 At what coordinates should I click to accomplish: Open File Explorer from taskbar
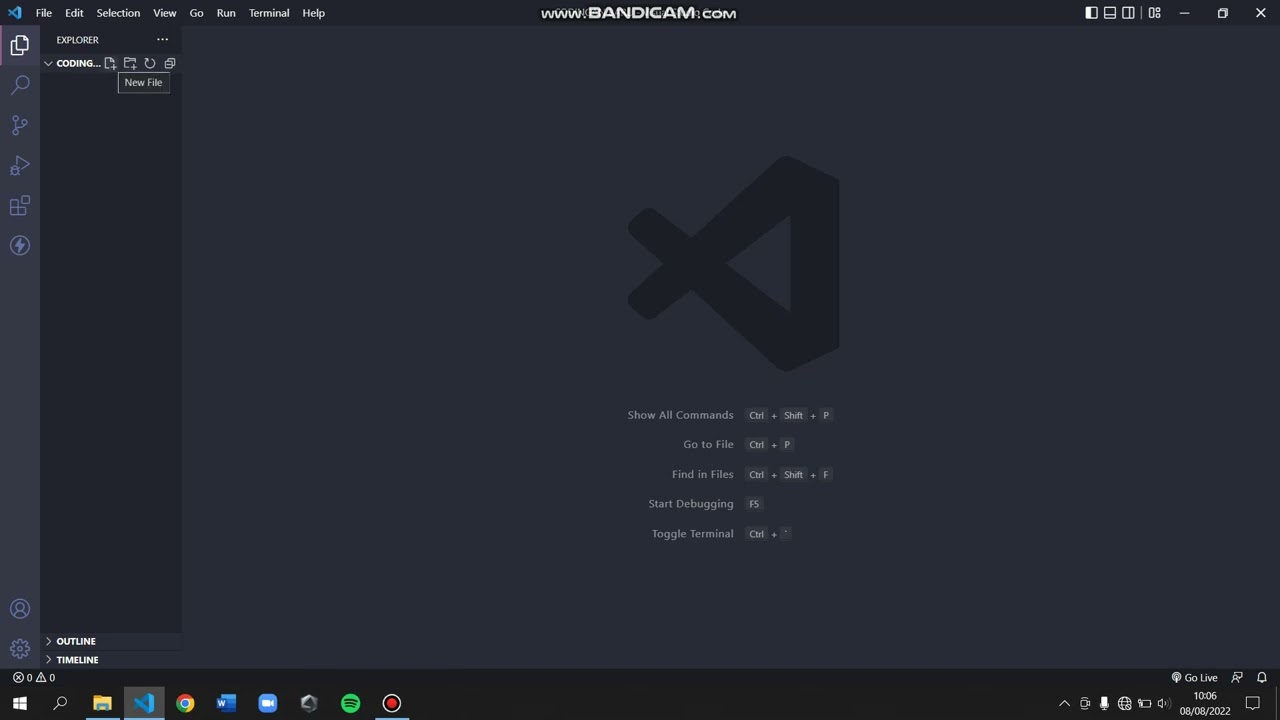click(102, 703)
